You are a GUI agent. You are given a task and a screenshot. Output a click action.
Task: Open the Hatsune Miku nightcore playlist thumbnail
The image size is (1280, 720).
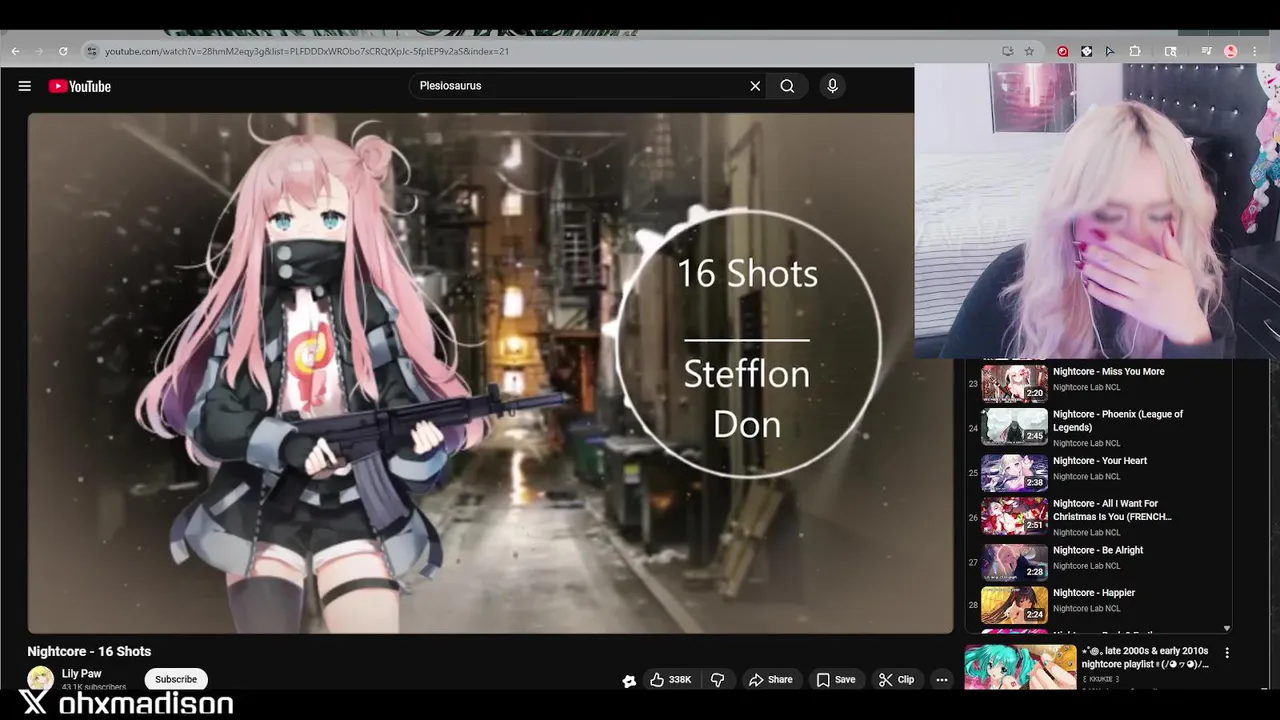click(x=1020, y=667)
